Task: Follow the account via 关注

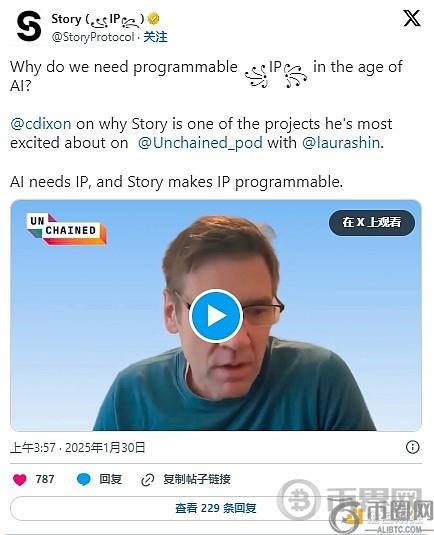Action: 155,37
